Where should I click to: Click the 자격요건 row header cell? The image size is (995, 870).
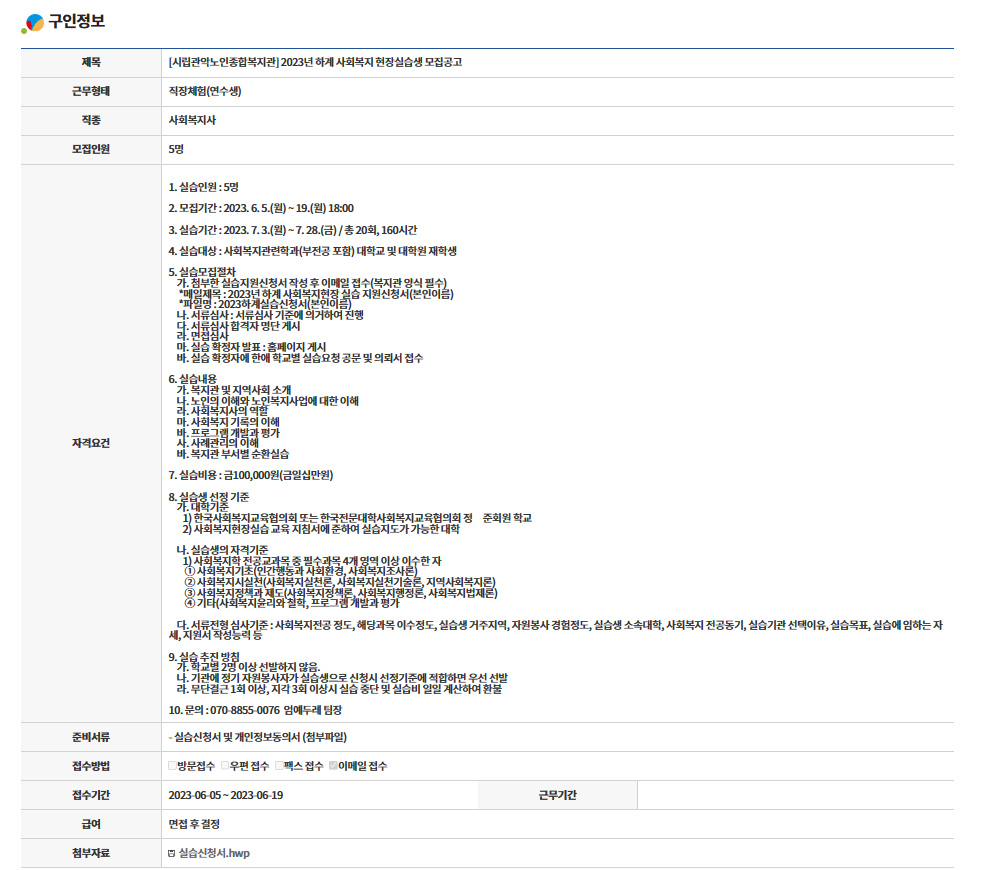tap(91, 443)
